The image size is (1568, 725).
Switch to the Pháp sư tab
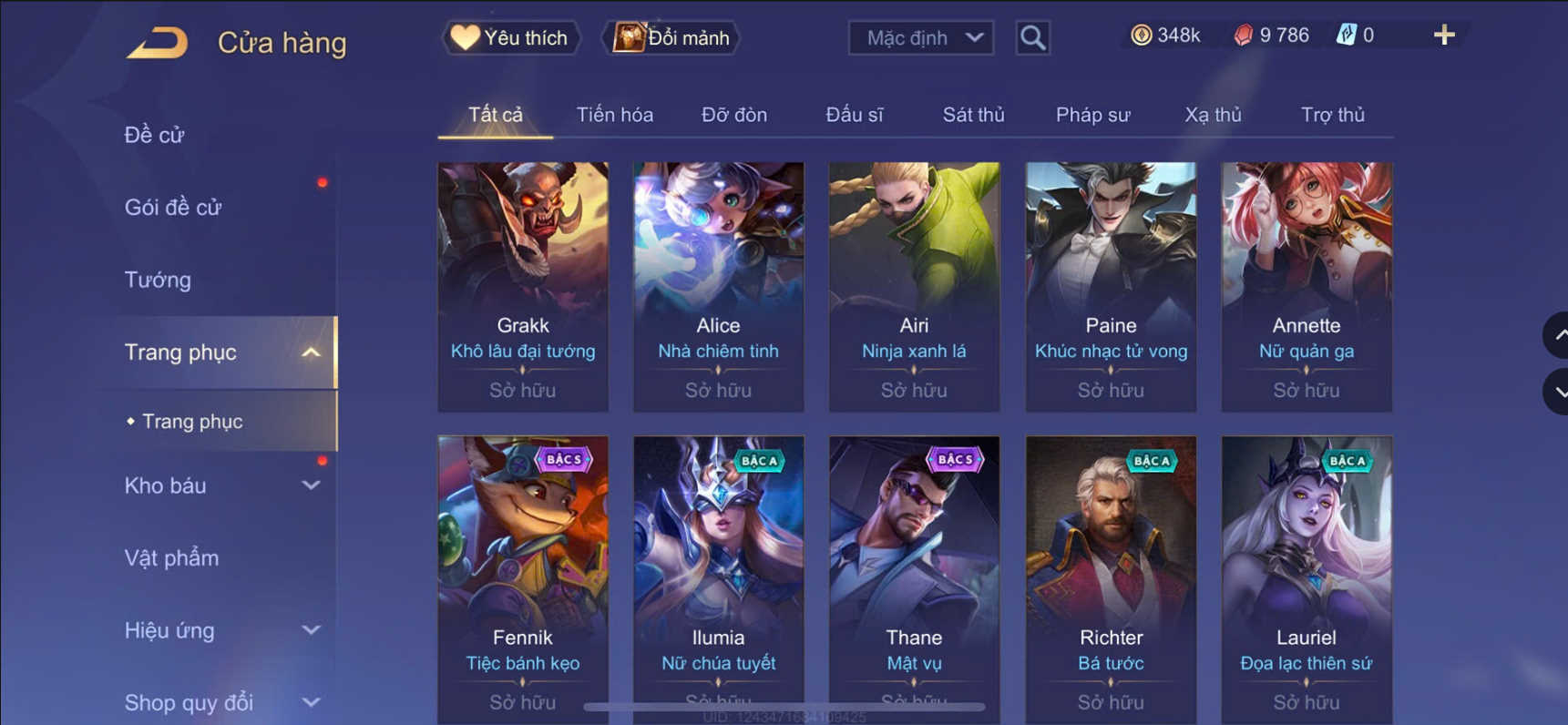click(1092, 115)
